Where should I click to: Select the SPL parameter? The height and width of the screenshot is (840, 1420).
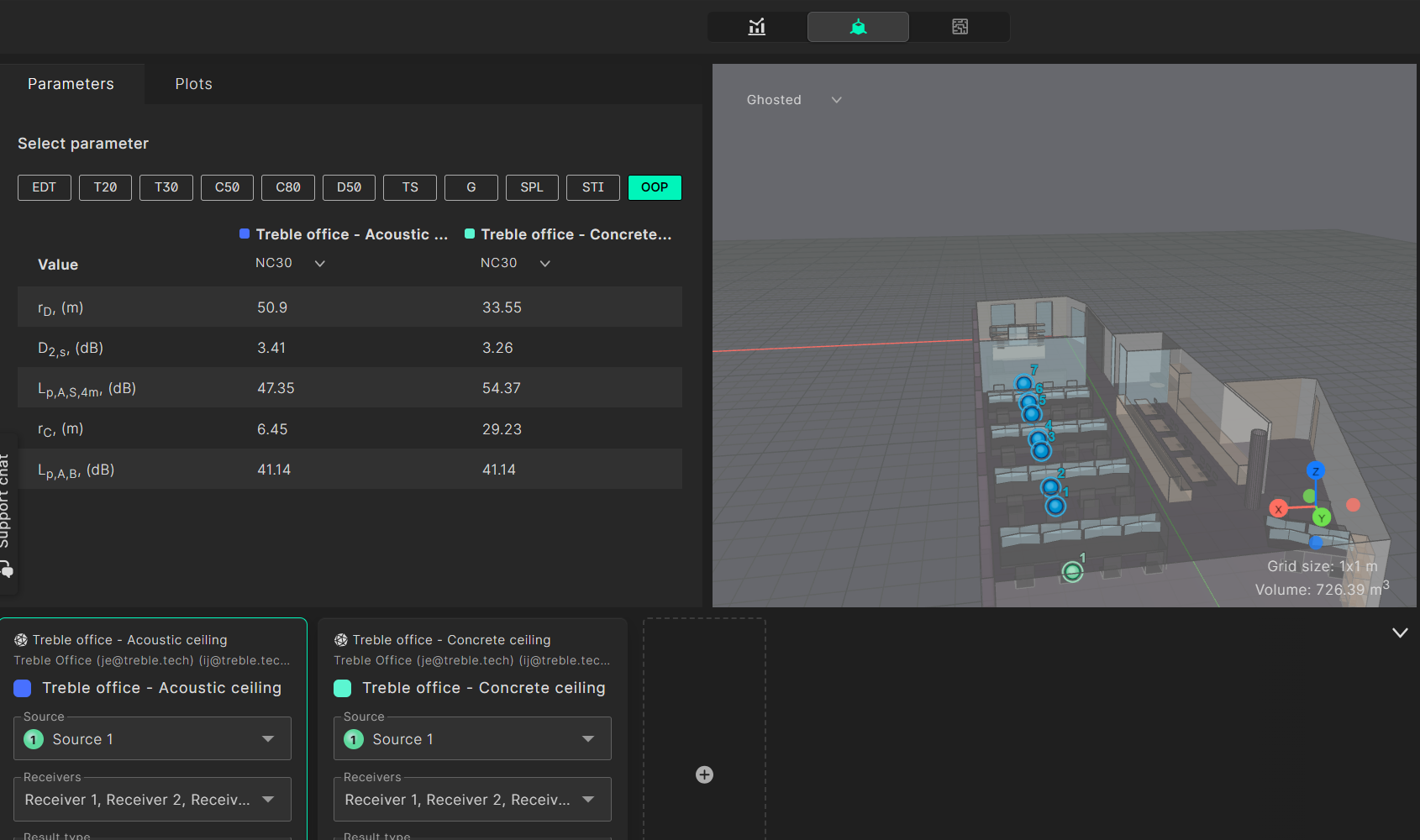tap(532, 187)
